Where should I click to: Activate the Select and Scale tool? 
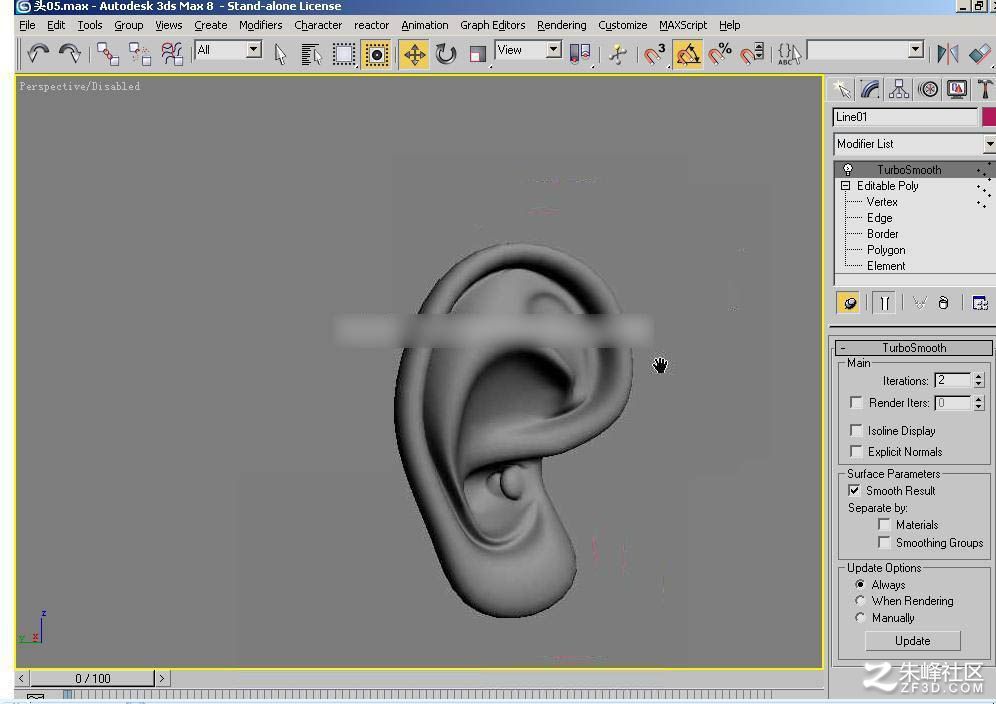point(478,53)
